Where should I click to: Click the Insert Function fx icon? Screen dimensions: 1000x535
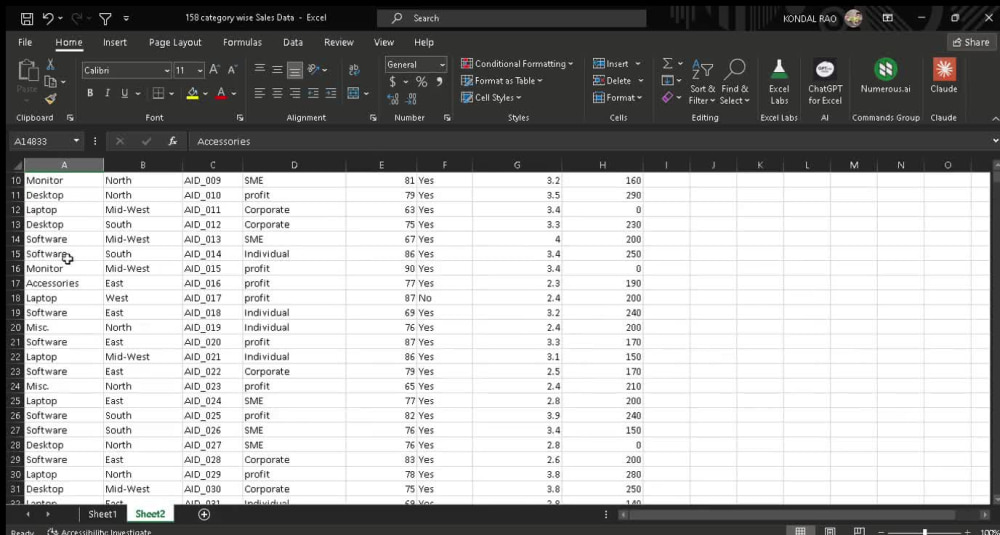tap(172, 142)
